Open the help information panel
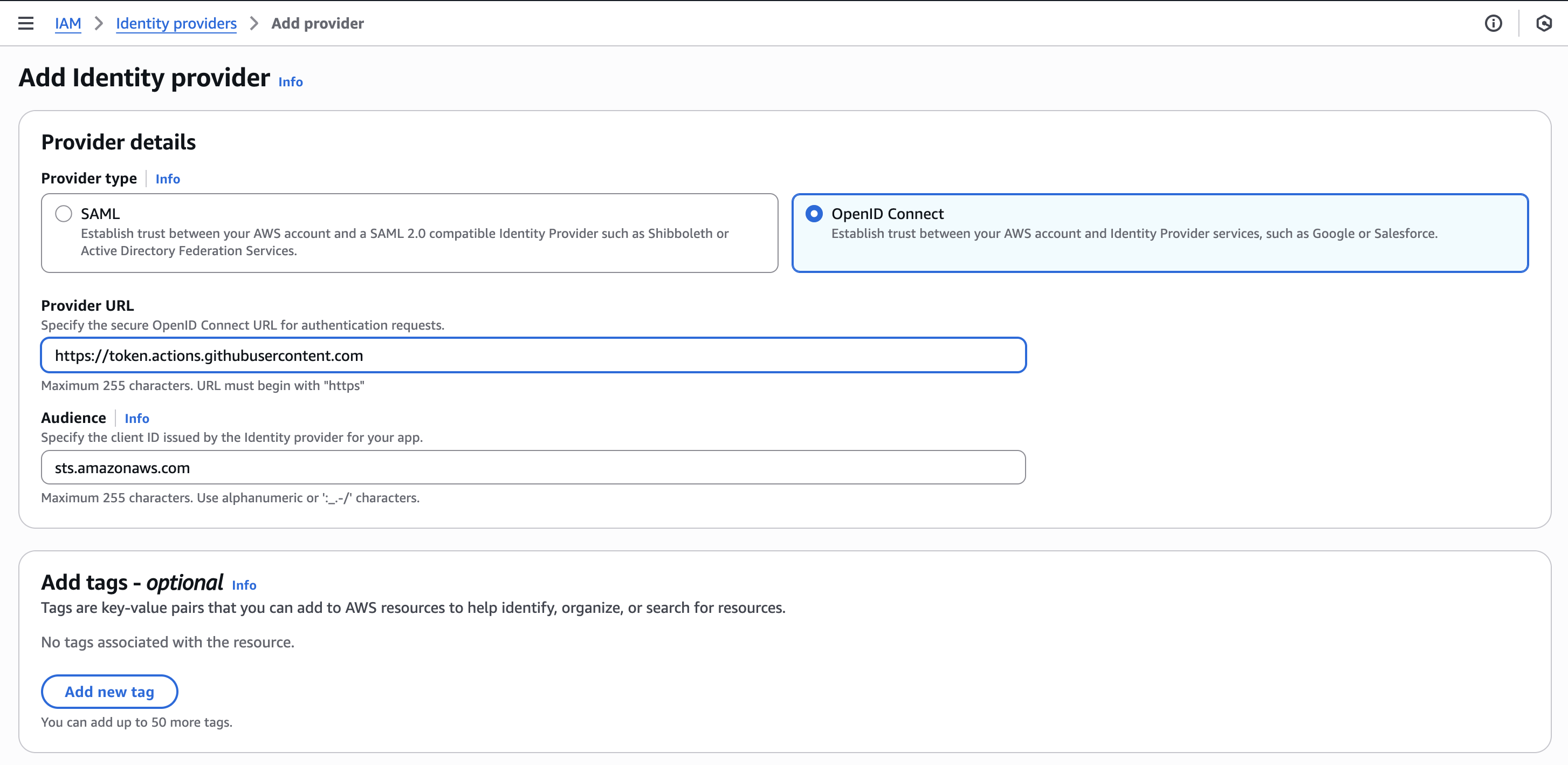This screenshot has width=1568, height=765. tap(1494, 23)
